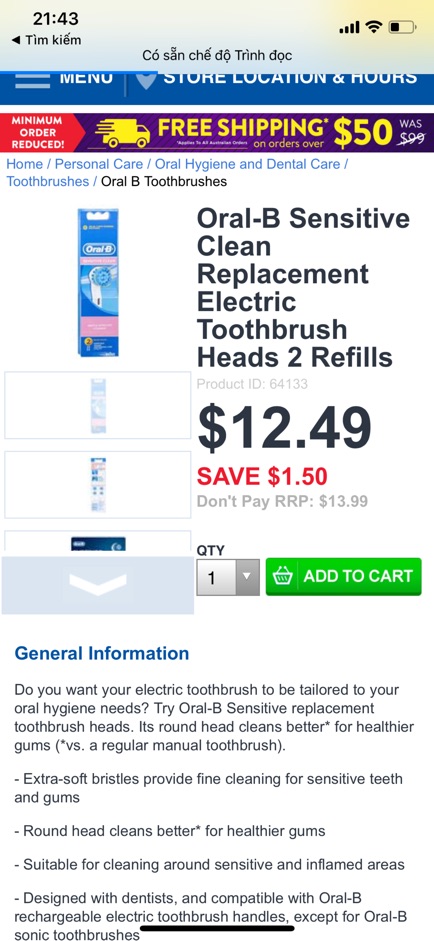The width and height of the screenshot is (434, 941).
Task: Tap the store location pin icon
Action: (x=146, y=80)
